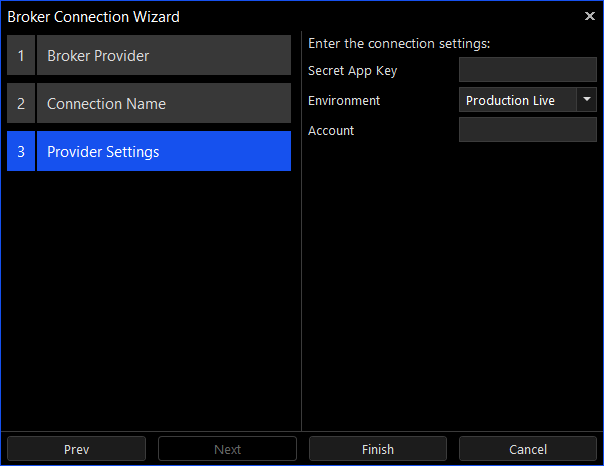604x466 pixels.
Task: Click the 'Enter the connection settings' heading
Action: 399,44
